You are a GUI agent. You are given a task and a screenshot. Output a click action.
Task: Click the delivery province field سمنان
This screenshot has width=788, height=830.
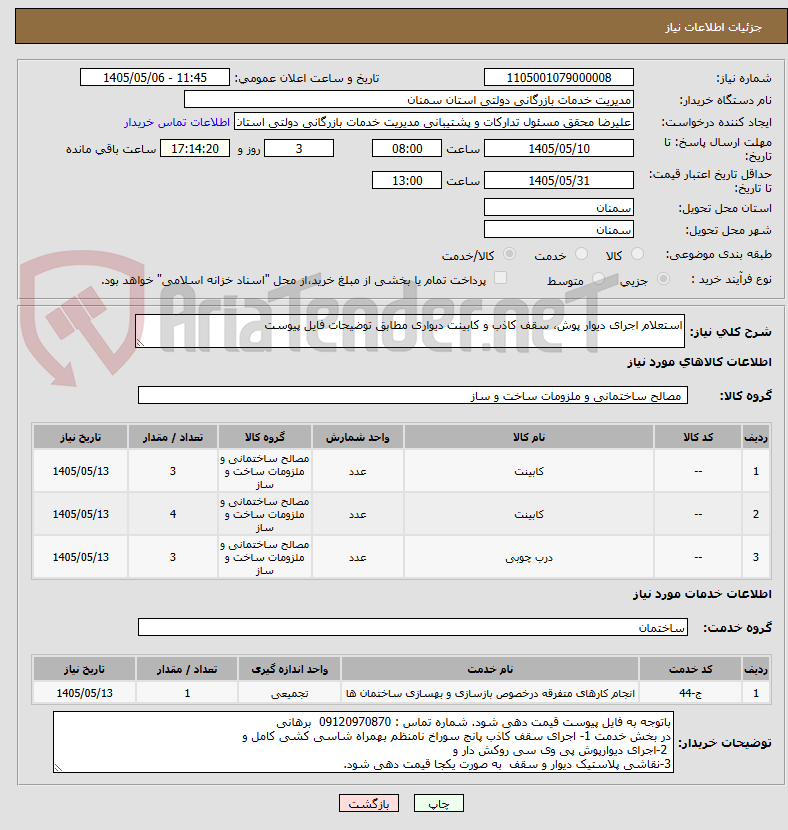coord(559,208)
